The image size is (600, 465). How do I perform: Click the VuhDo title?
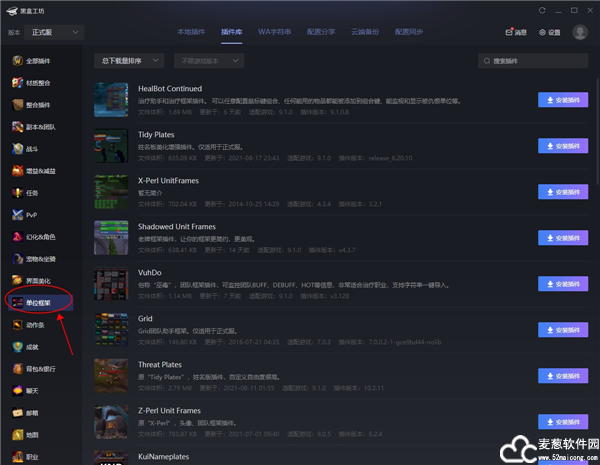(150, 272)
